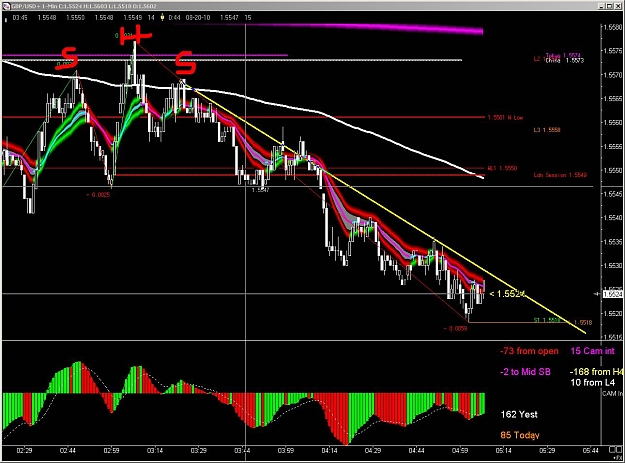Click the 1.5550 value in data bar
The width and height of the screenshot is (625, 463).
75,18
